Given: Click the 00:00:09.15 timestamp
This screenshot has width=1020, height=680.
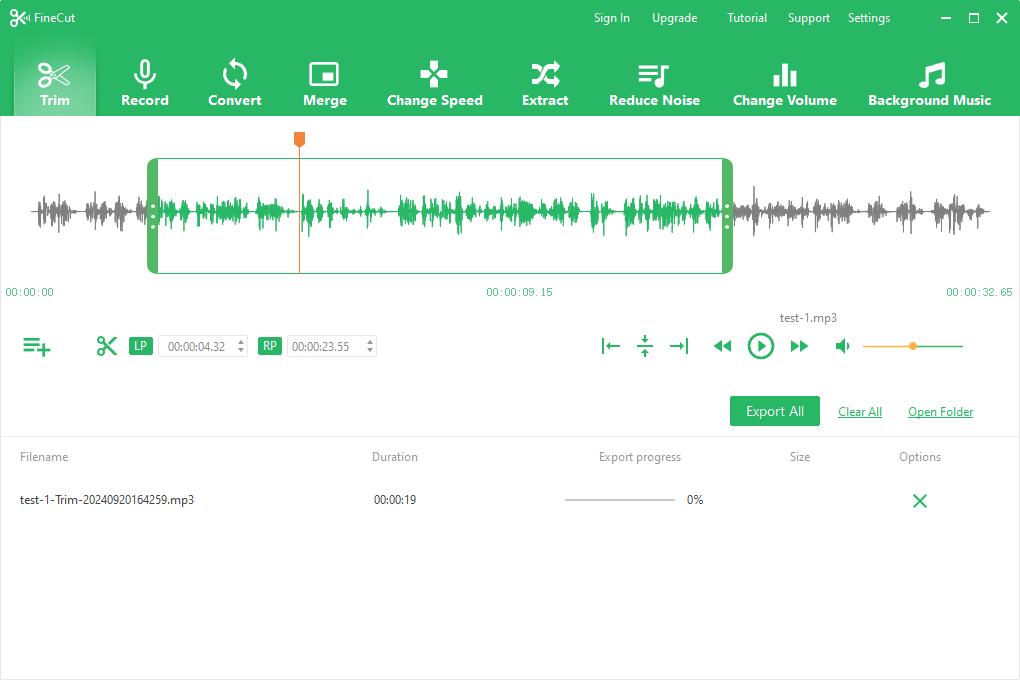Looking at the screenshot, I should tap(519, 292).
